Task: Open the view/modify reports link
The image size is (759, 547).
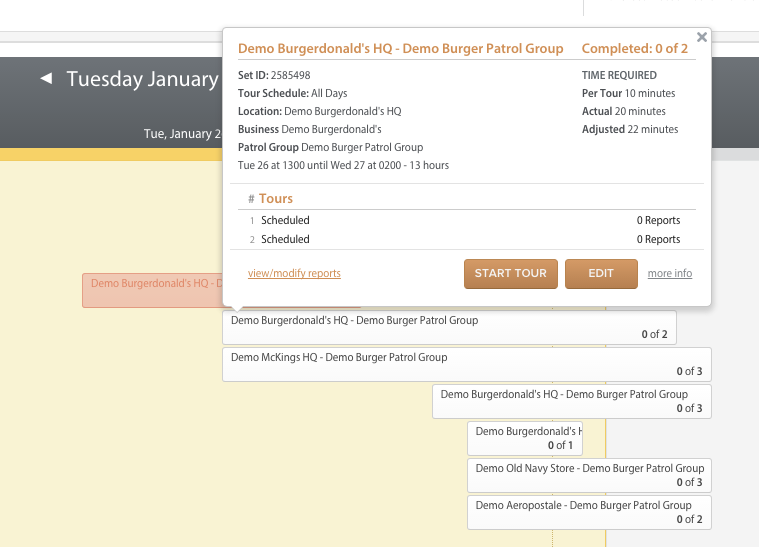Action: (294, 273)
